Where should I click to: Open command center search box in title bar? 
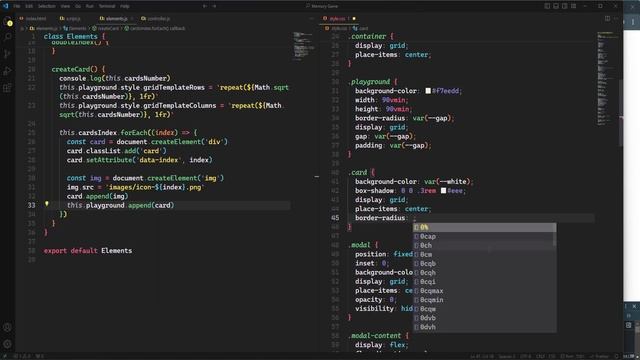click(x=322, y=6)
